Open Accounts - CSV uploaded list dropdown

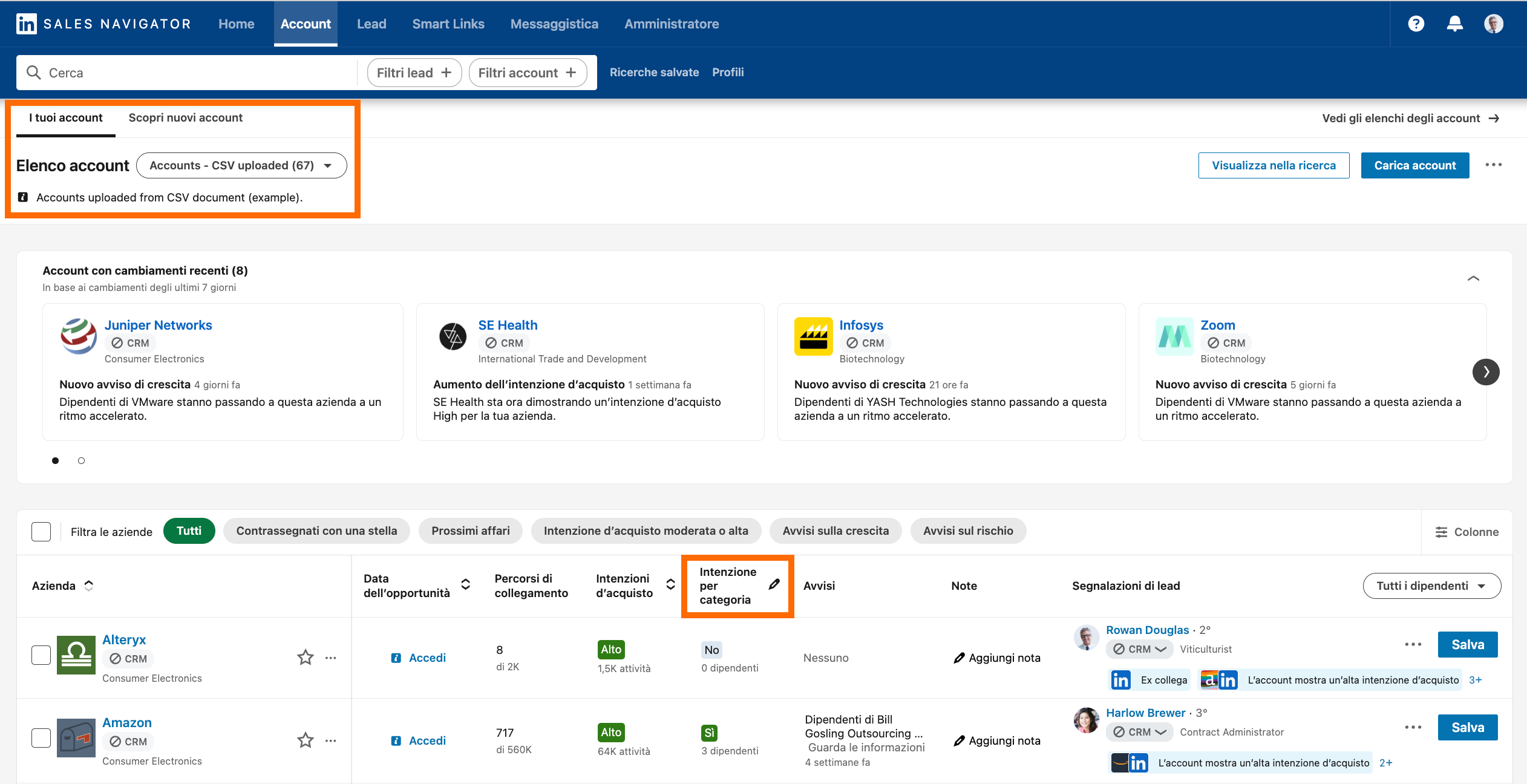(x=241, y=165)
